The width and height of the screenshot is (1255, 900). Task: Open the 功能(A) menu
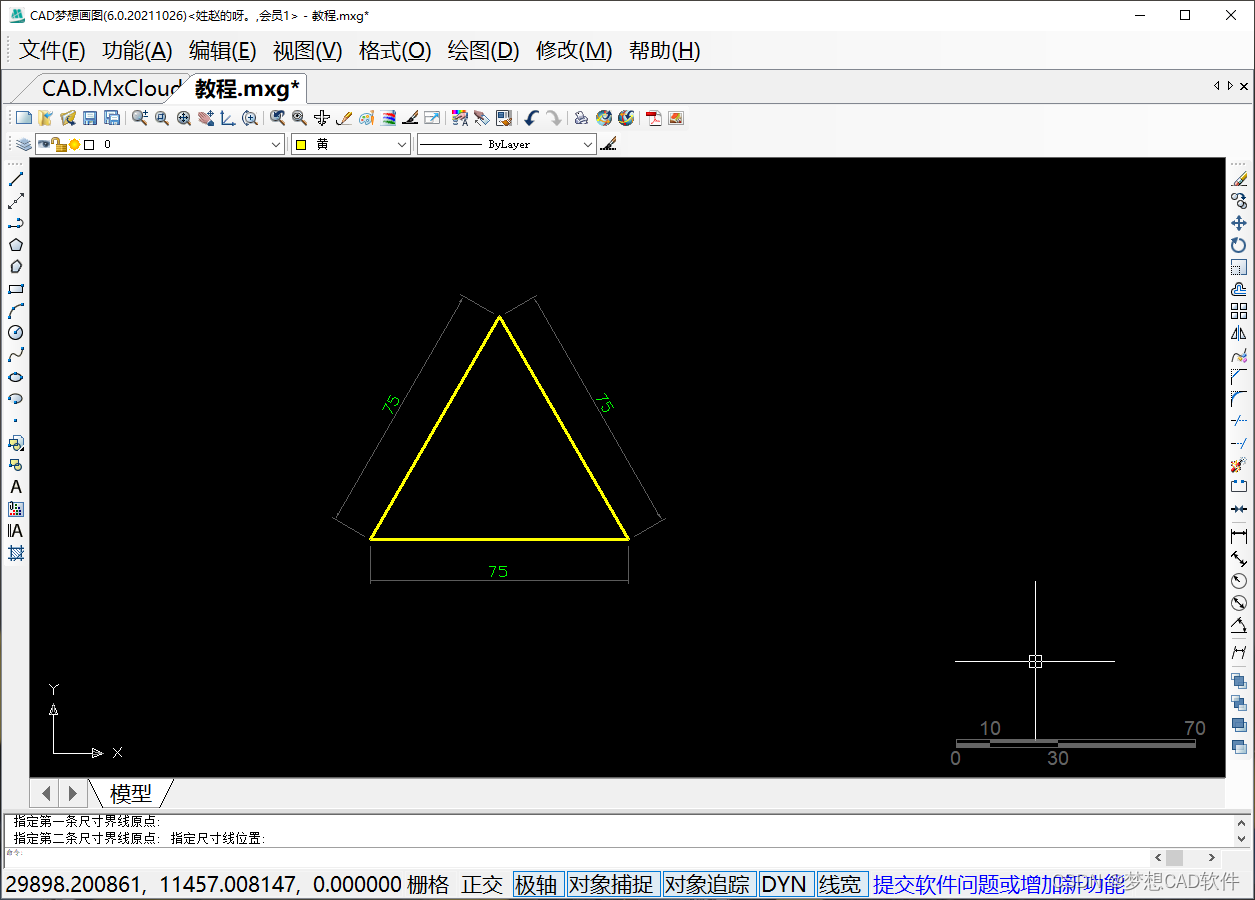point(137,51)
